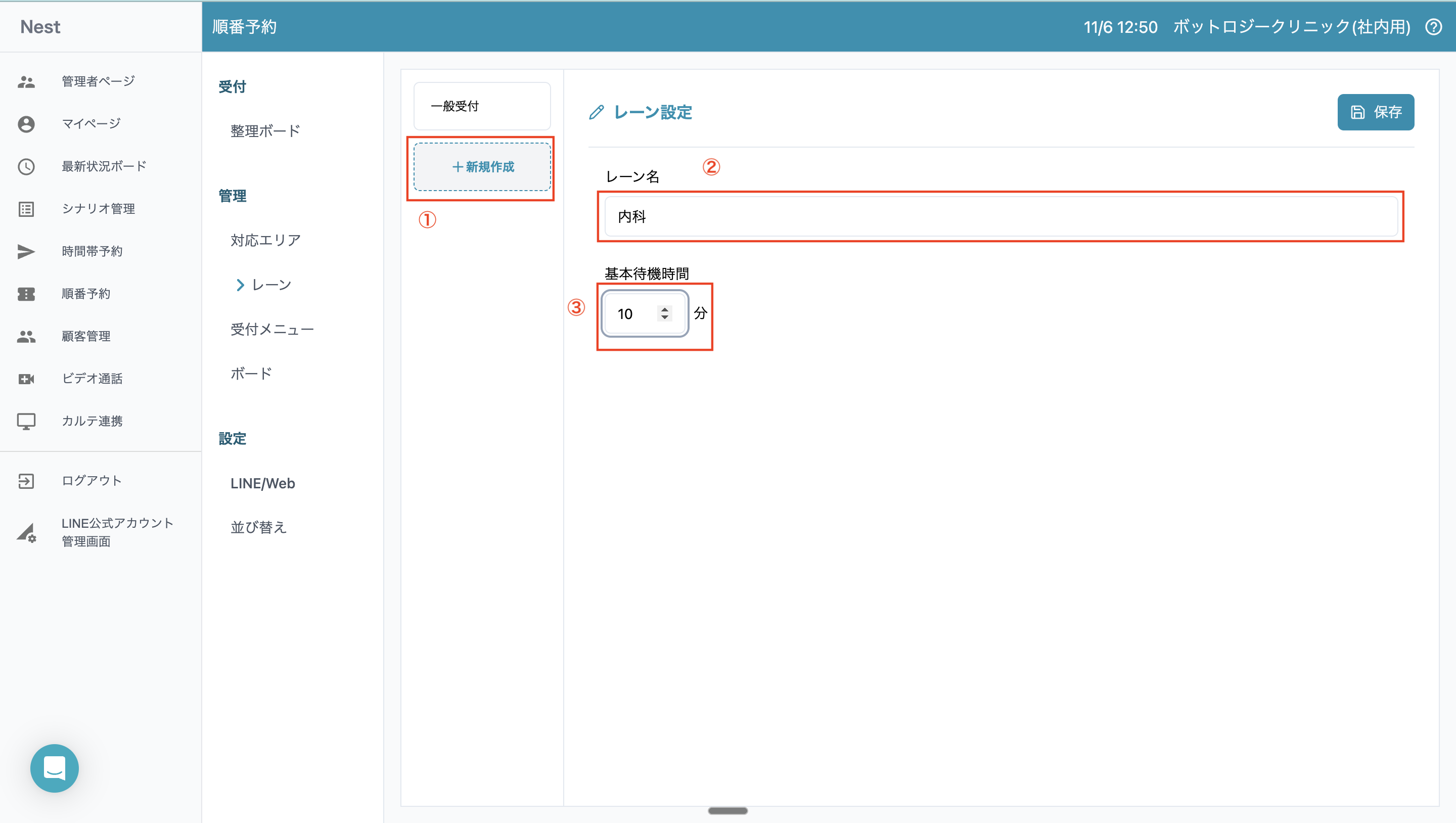1456x823 pixels.
Task: Click the monitor icon for カルテ連携
Action: tap(26, 421)
